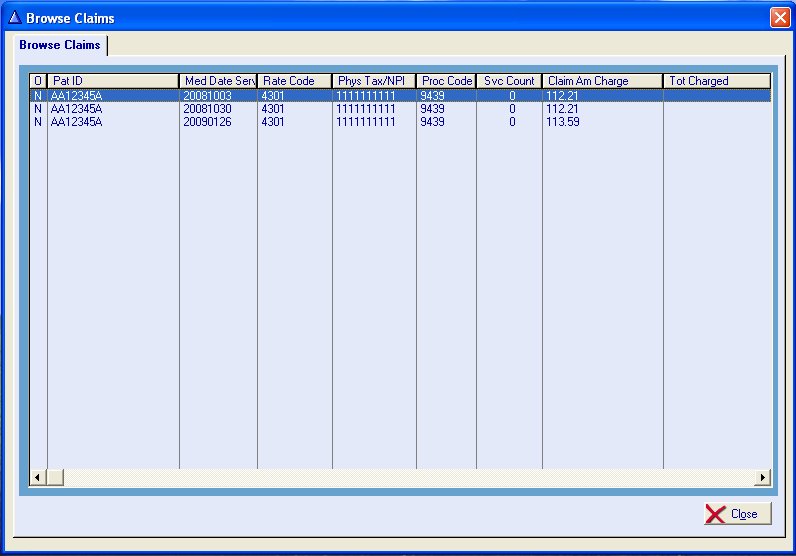
Task: Select the Browse Claims tab
Action: 60,45
